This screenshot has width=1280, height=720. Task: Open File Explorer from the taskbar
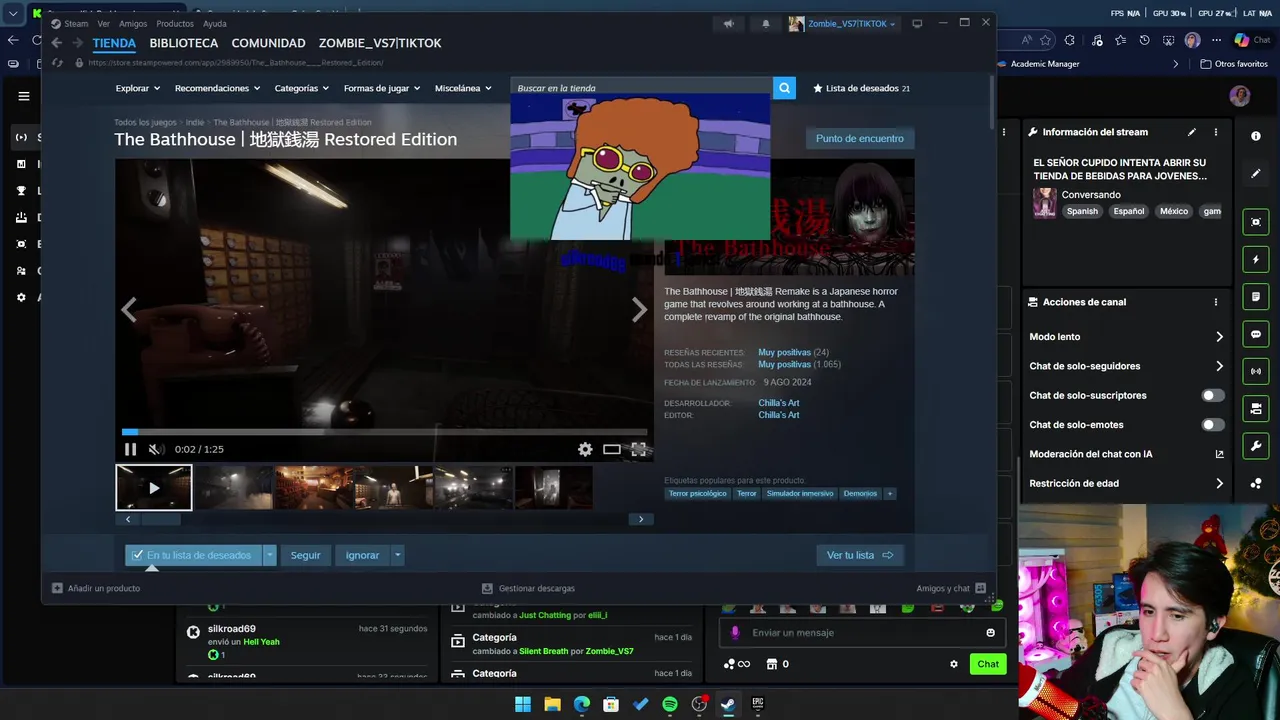(x=552, y=704)
